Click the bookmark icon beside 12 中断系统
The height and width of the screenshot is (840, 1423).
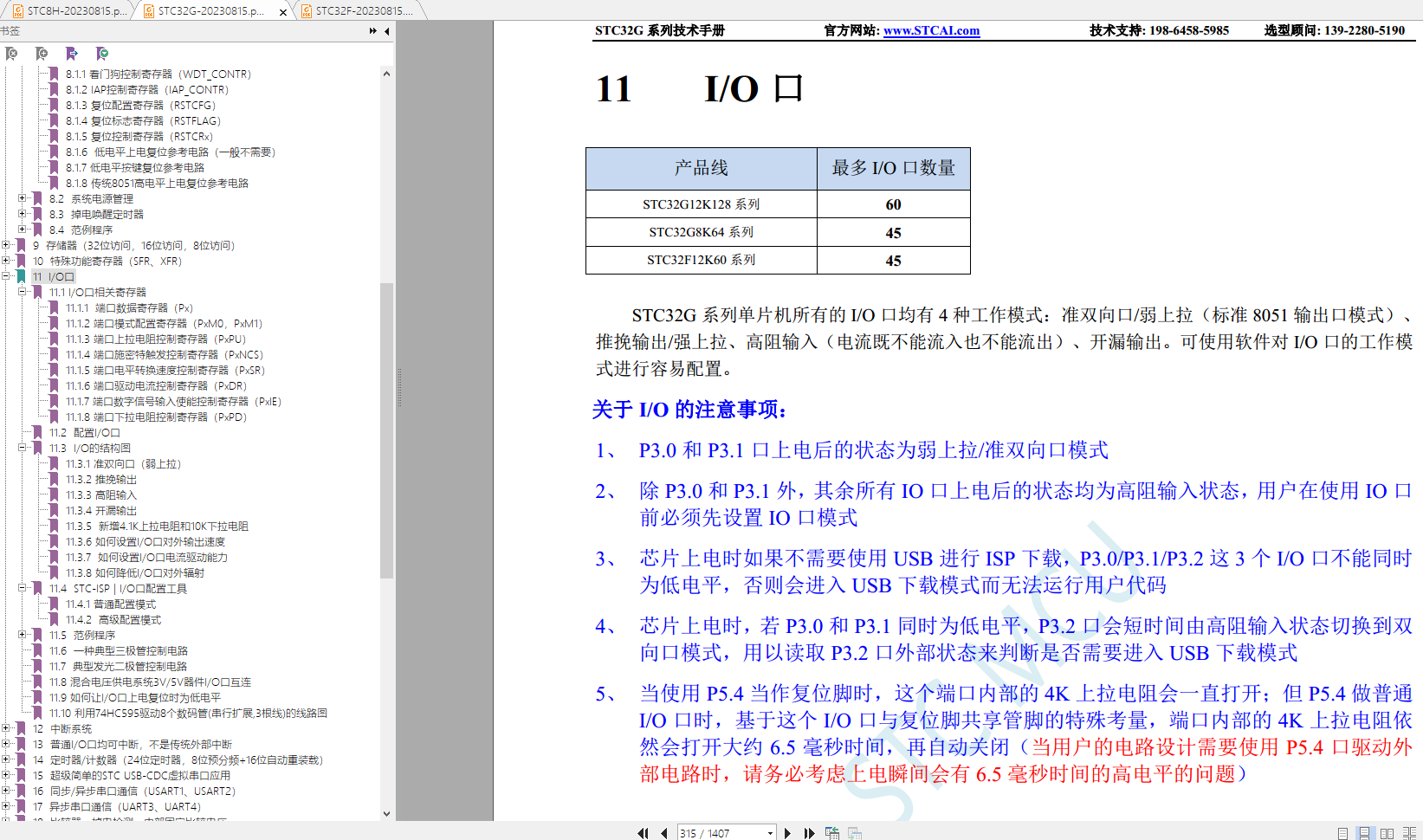tap(21, 729)
